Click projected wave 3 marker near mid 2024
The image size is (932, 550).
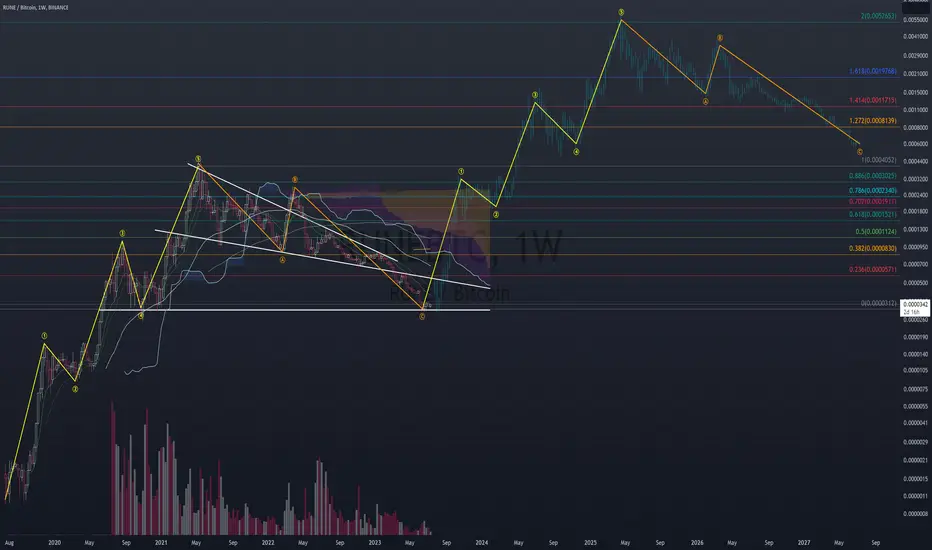point(535,95)
